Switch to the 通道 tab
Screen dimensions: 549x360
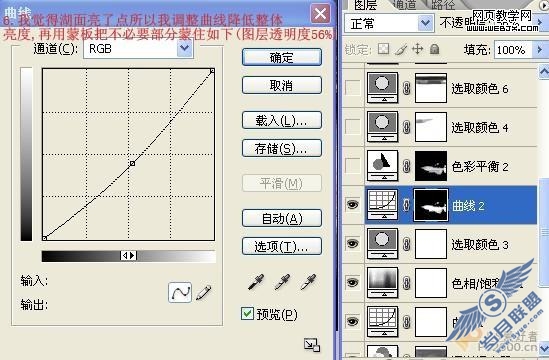(404, 5)
